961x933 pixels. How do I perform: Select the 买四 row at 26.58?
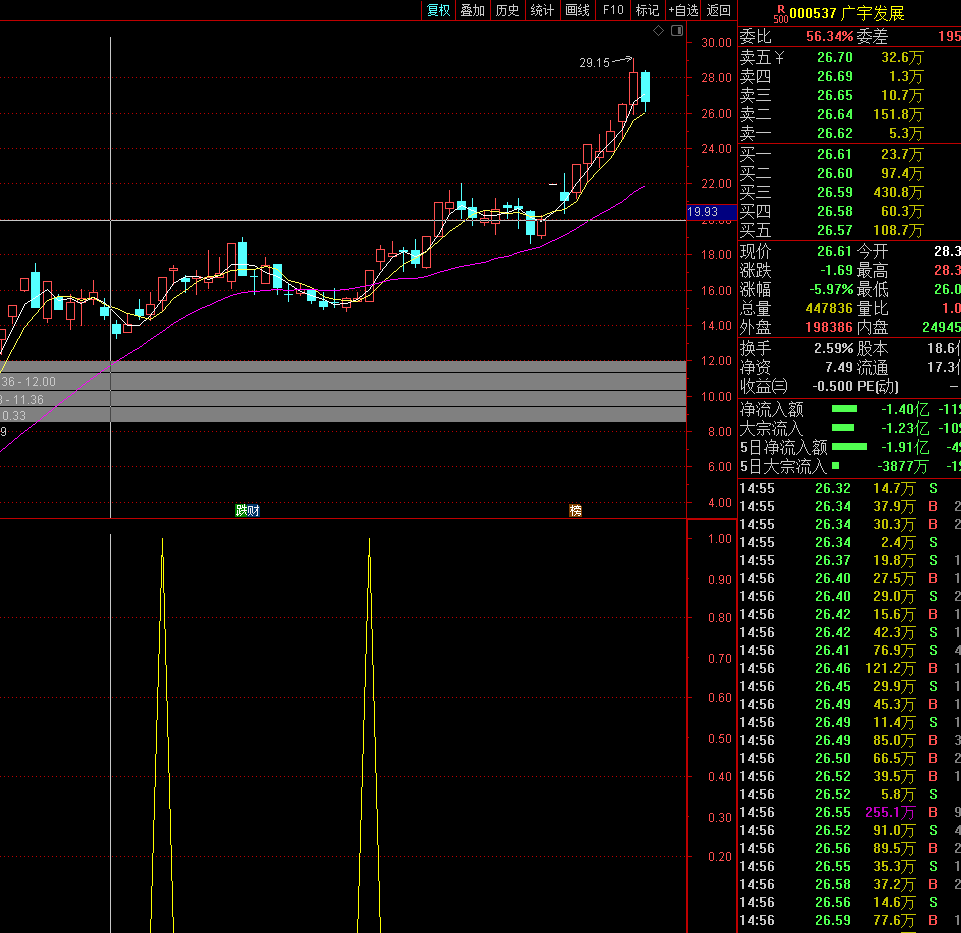(x=849, y=211)
